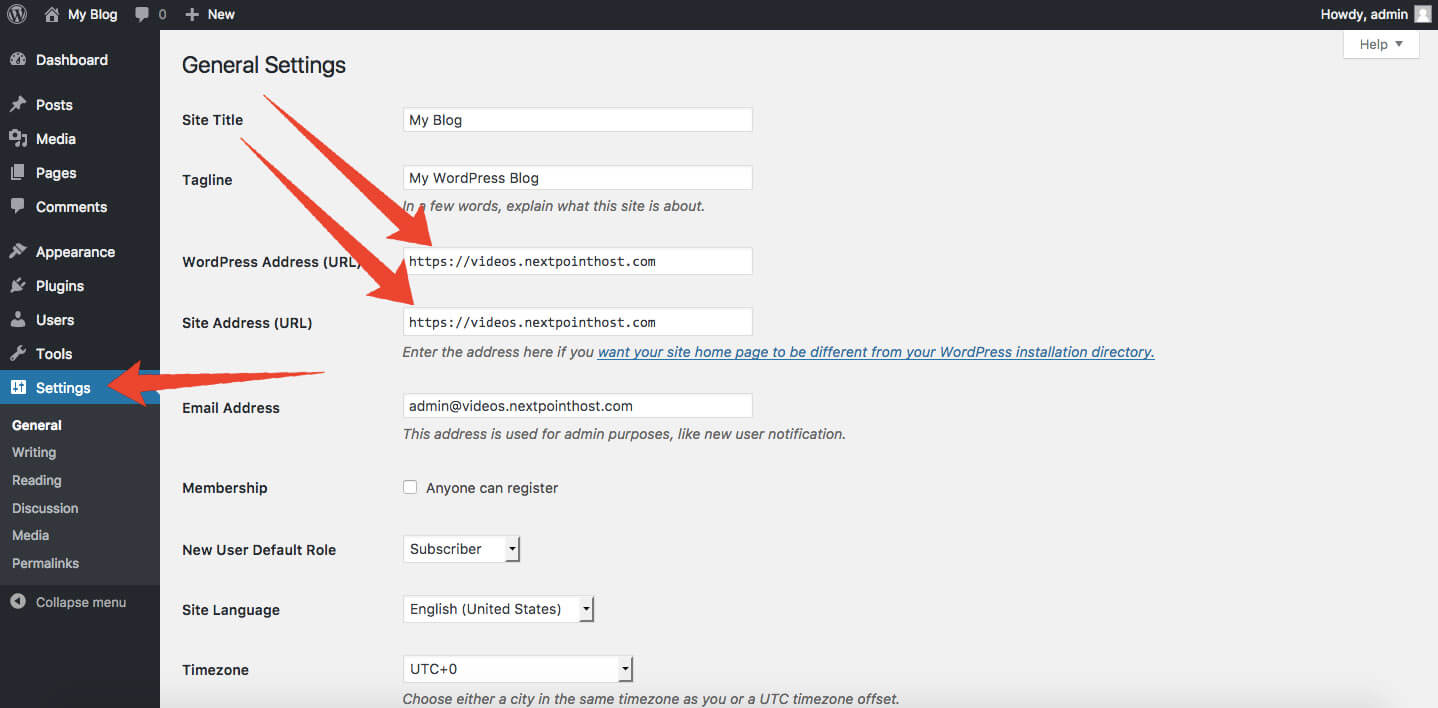This screenshot has height=708, width=1438.
Task: Open the Site Language dropdown
Action: (499, 609)
